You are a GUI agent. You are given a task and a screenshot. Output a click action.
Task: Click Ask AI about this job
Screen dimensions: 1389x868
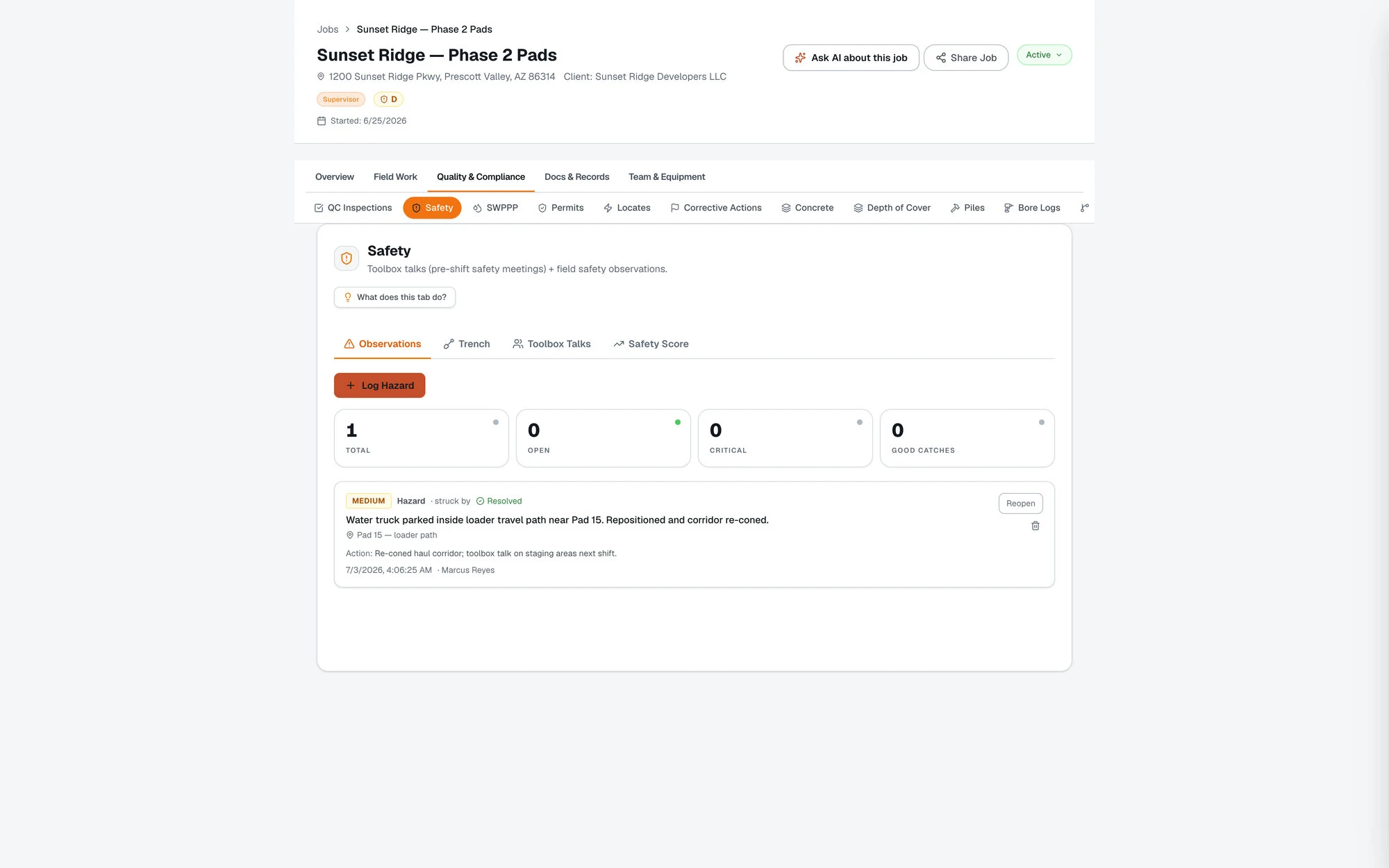click(x=851, y=58)
